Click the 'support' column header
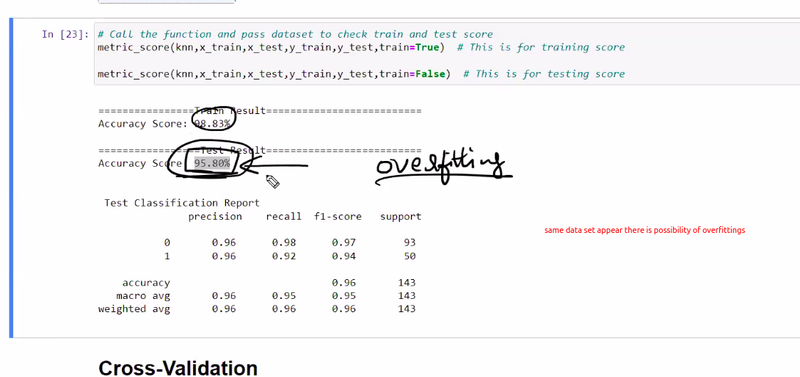Viewport: 800px width, 377px height. [x=401, y=217]
